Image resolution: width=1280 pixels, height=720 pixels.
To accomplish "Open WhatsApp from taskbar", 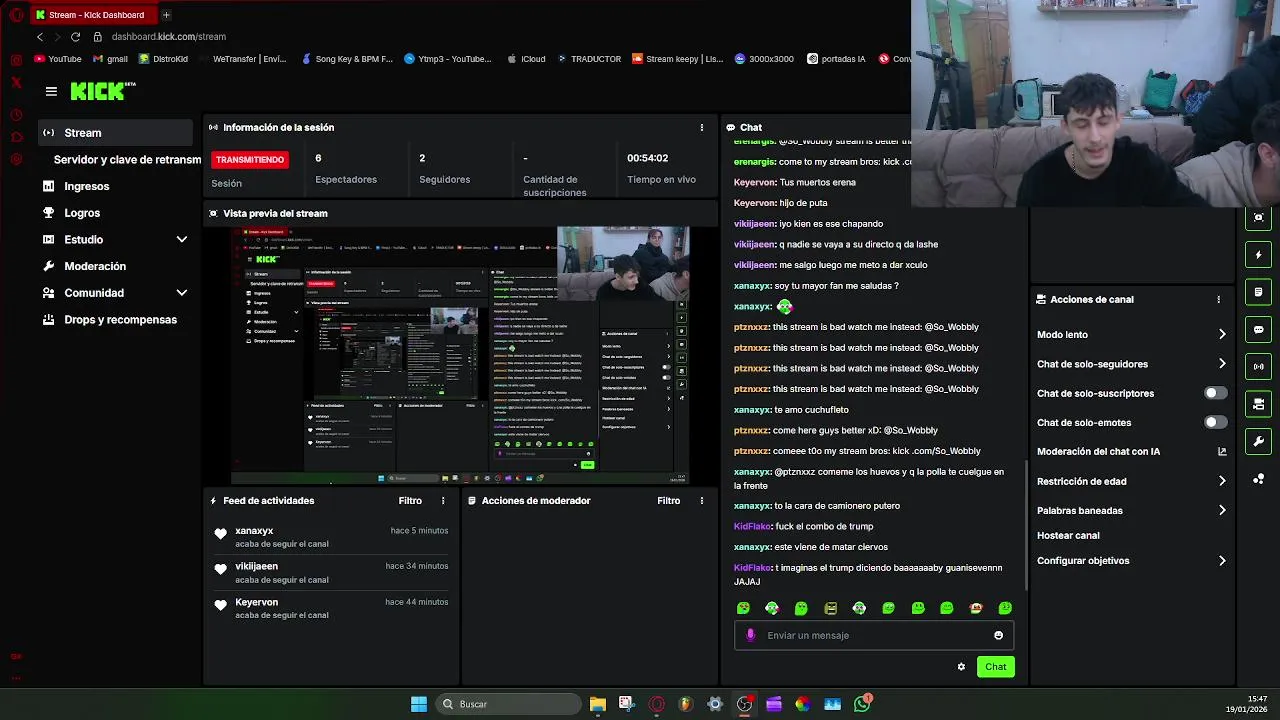I will pos(862,704).
